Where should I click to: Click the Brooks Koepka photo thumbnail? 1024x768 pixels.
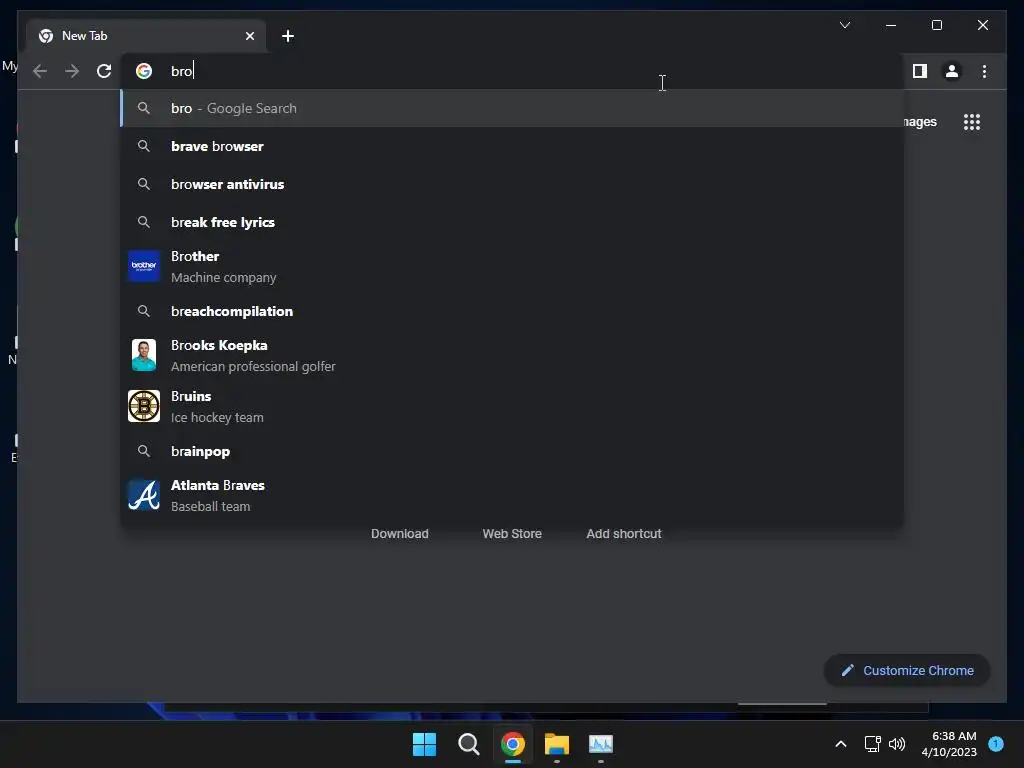pos(144,355)
